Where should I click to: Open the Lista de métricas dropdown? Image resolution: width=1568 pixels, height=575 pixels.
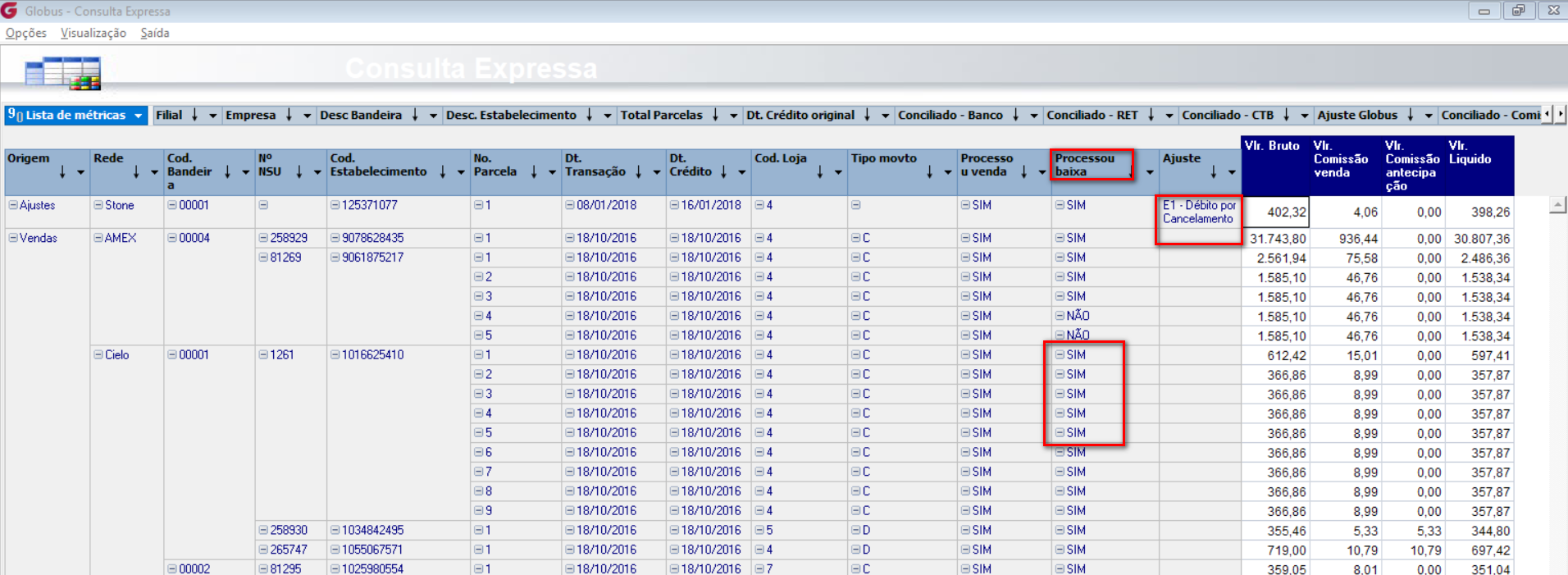139,116
